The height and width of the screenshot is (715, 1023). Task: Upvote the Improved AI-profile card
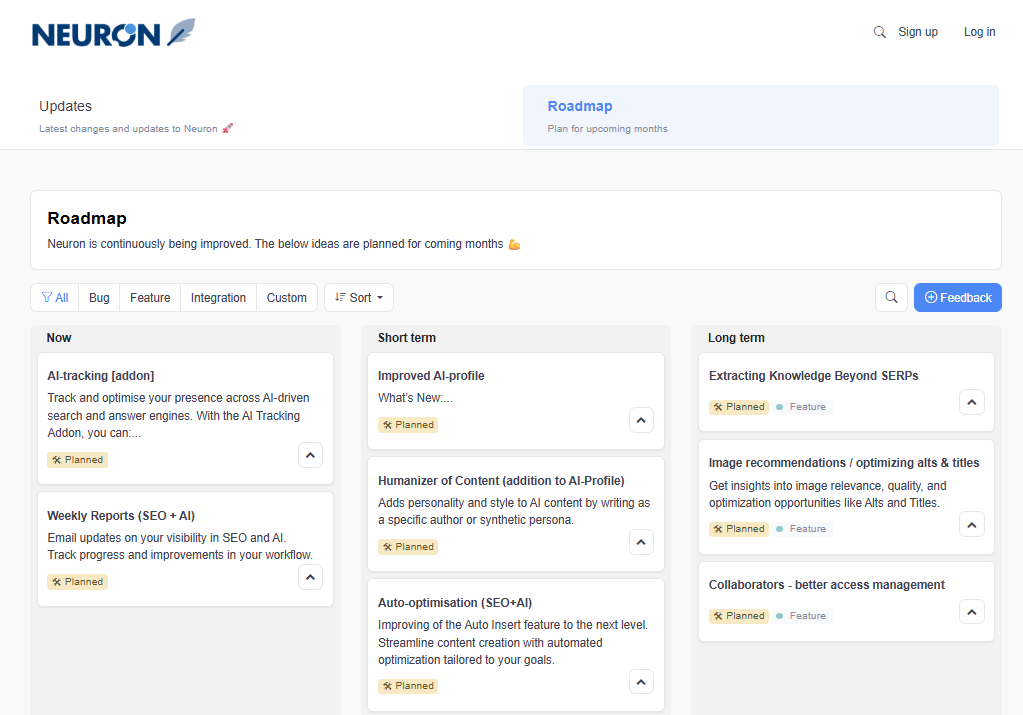click(641, 420)
